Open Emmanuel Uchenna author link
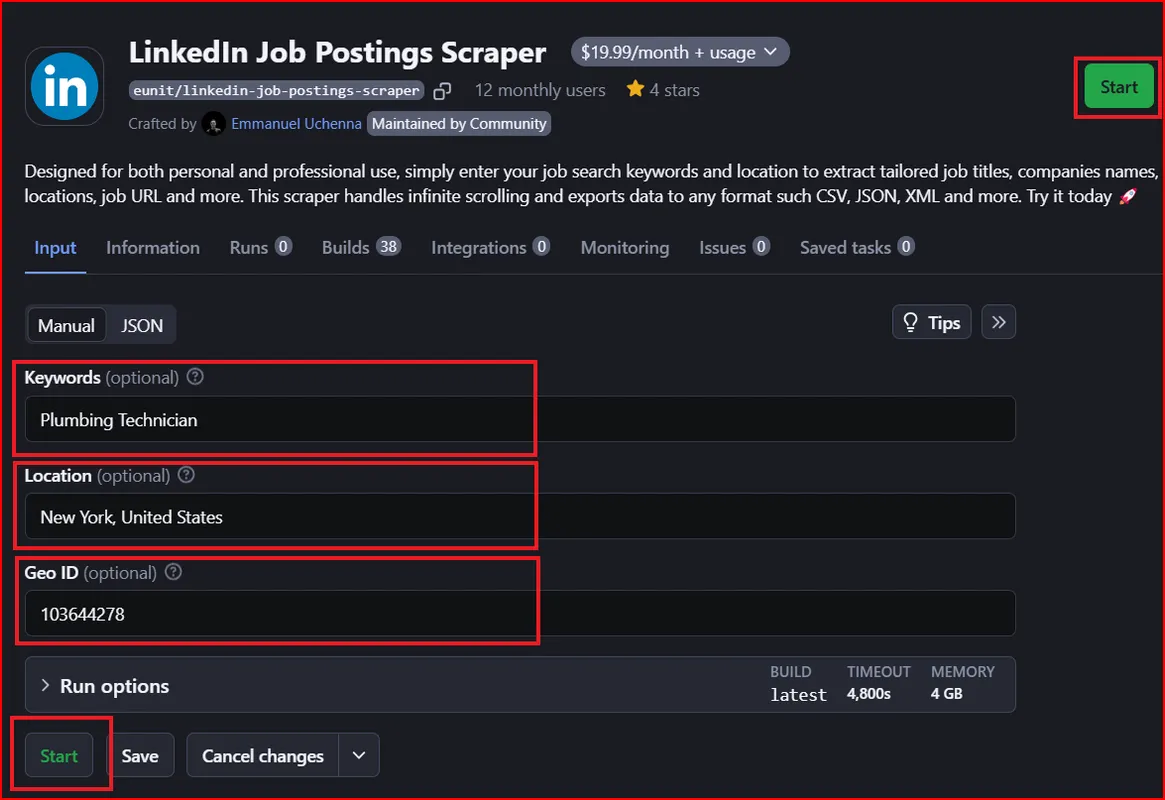The height and width of the screenshot is (800, 1165). [296, 123]
